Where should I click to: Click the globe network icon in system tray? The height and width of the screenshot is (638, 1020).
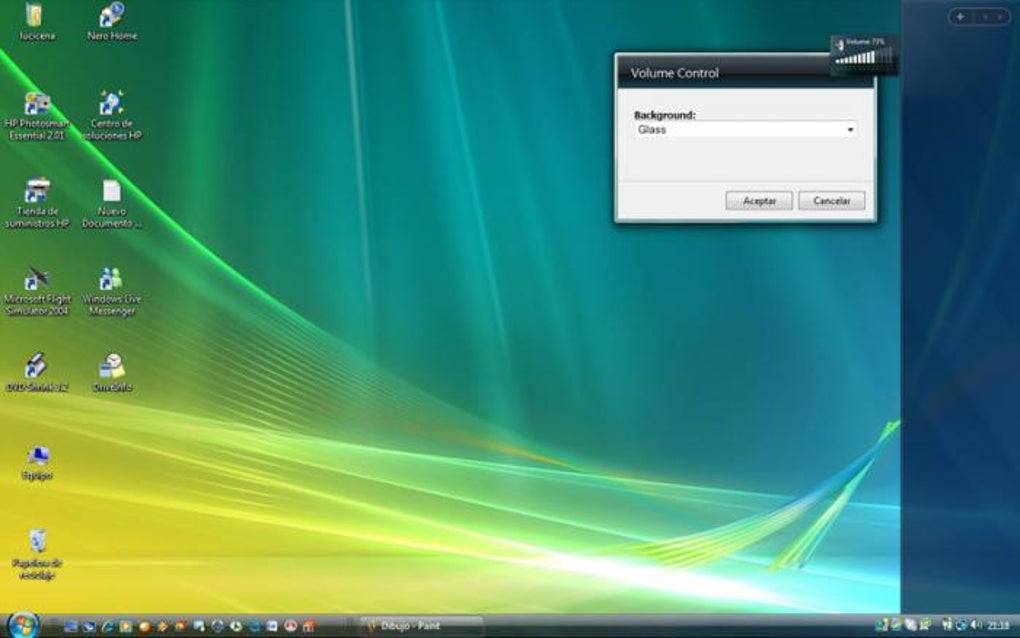961,626
